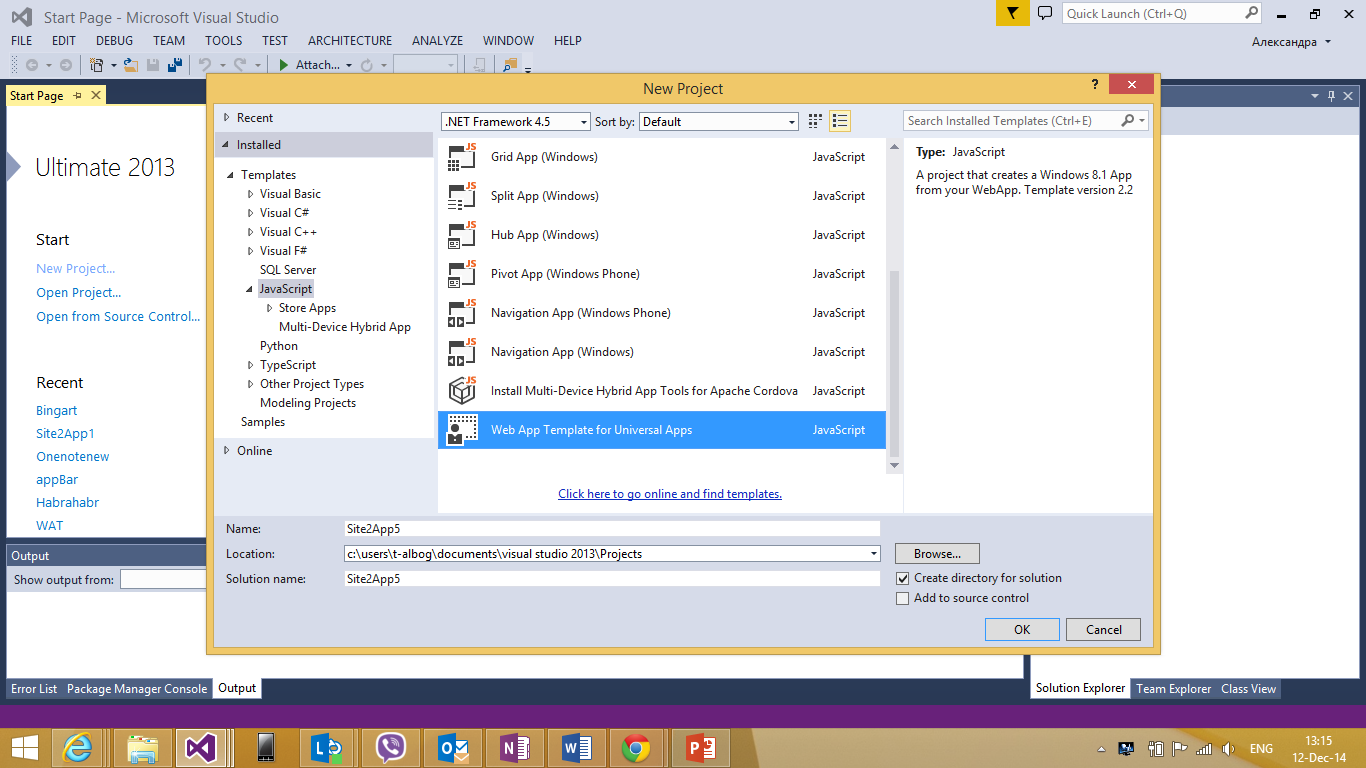Toggle Create directory for solution checkbox
The height and width of the screenshot is (768, 1366).
903,578
